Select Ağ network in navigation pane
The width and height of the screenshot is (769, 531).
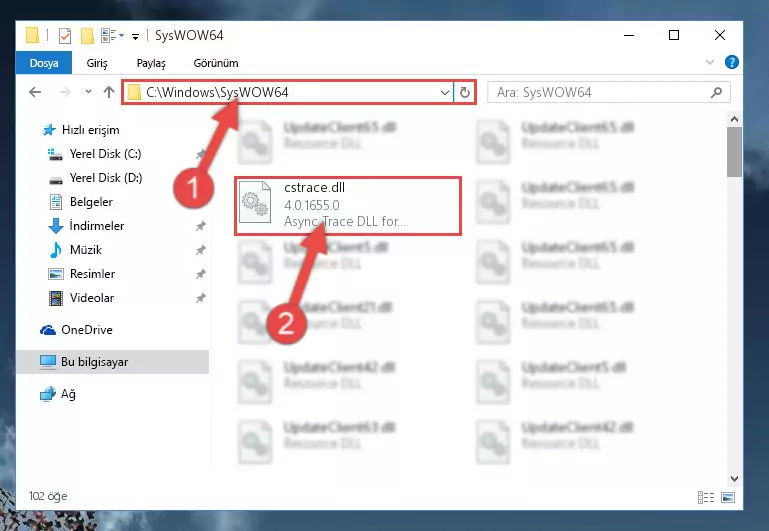68,394
